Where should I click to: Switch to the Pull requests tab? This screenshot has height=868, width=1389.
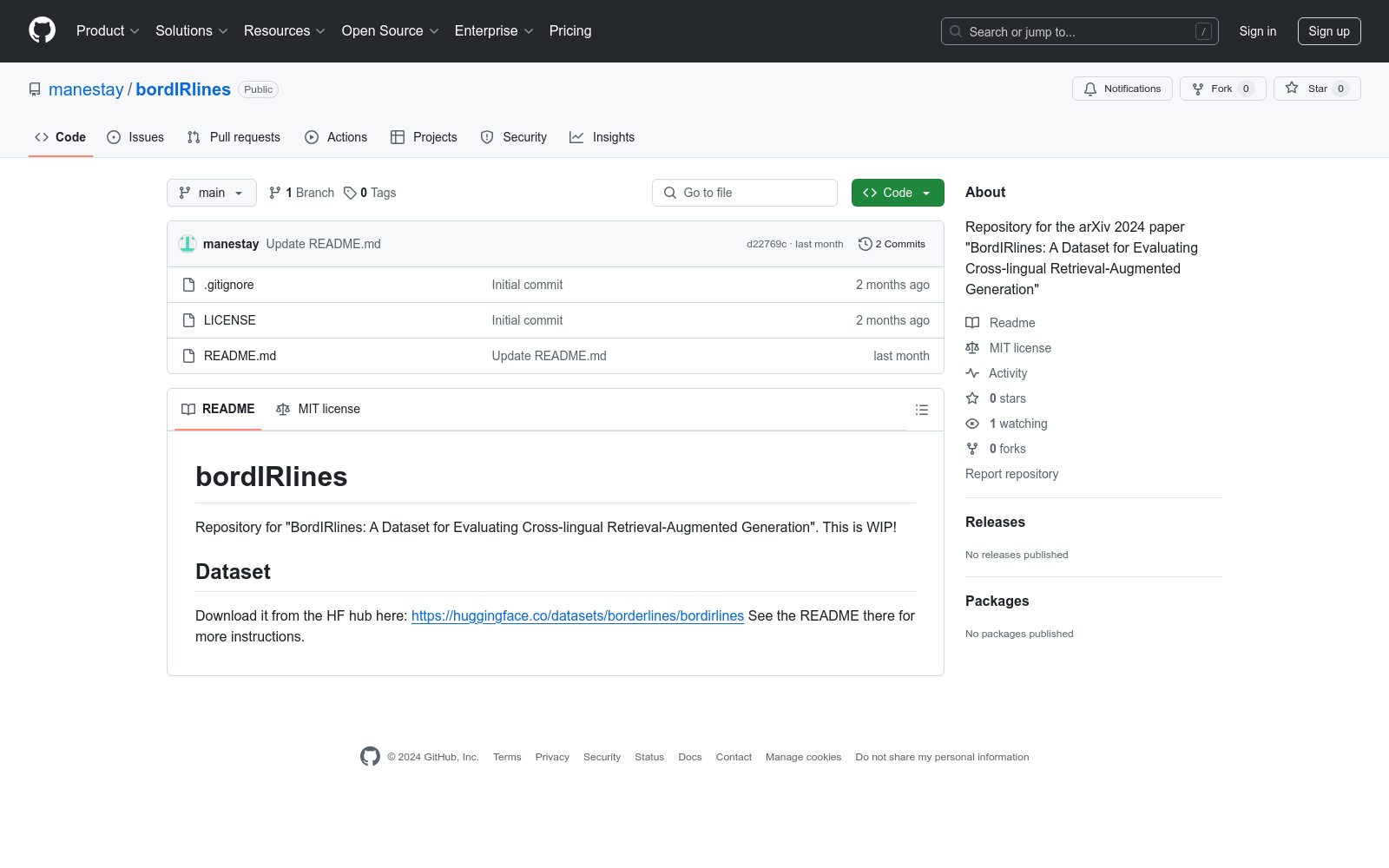[x=234, y=137]
